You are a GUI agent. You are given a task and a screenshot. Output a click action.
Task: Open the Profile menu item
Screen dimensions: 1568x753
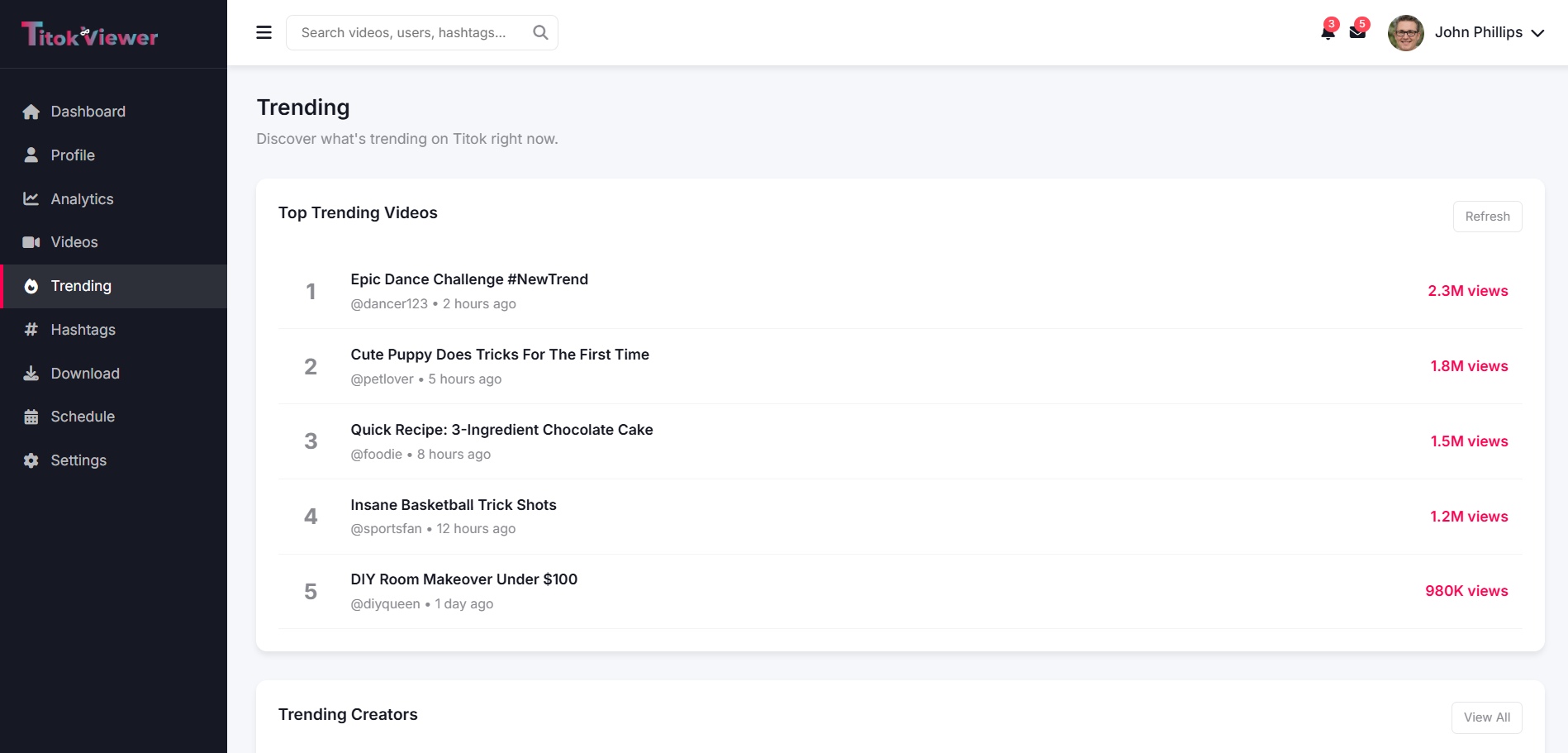point(73,155)
